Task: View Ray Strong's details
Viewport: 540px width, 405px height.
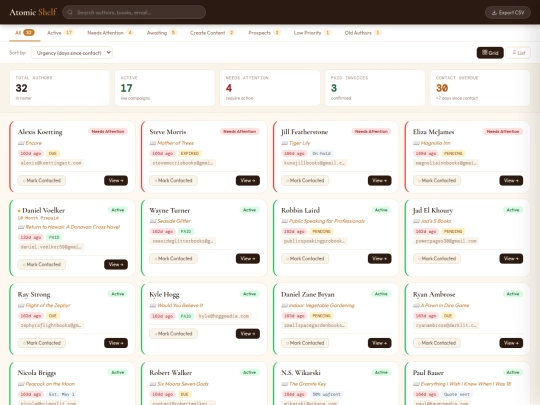Action: click(x=116, y=343)
